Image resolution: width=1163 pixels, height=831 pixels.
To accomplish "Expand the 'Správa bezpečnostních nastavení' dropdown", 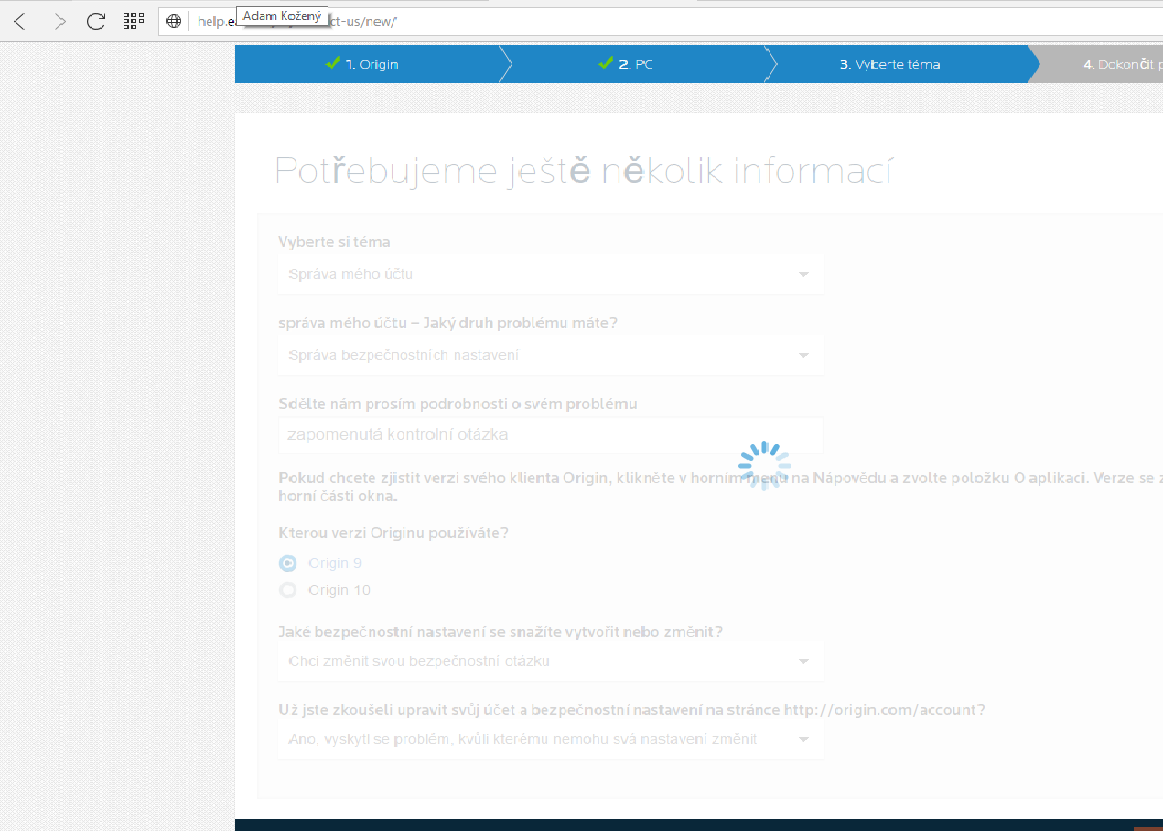I will pyautogui.click(x=550, y=355).
